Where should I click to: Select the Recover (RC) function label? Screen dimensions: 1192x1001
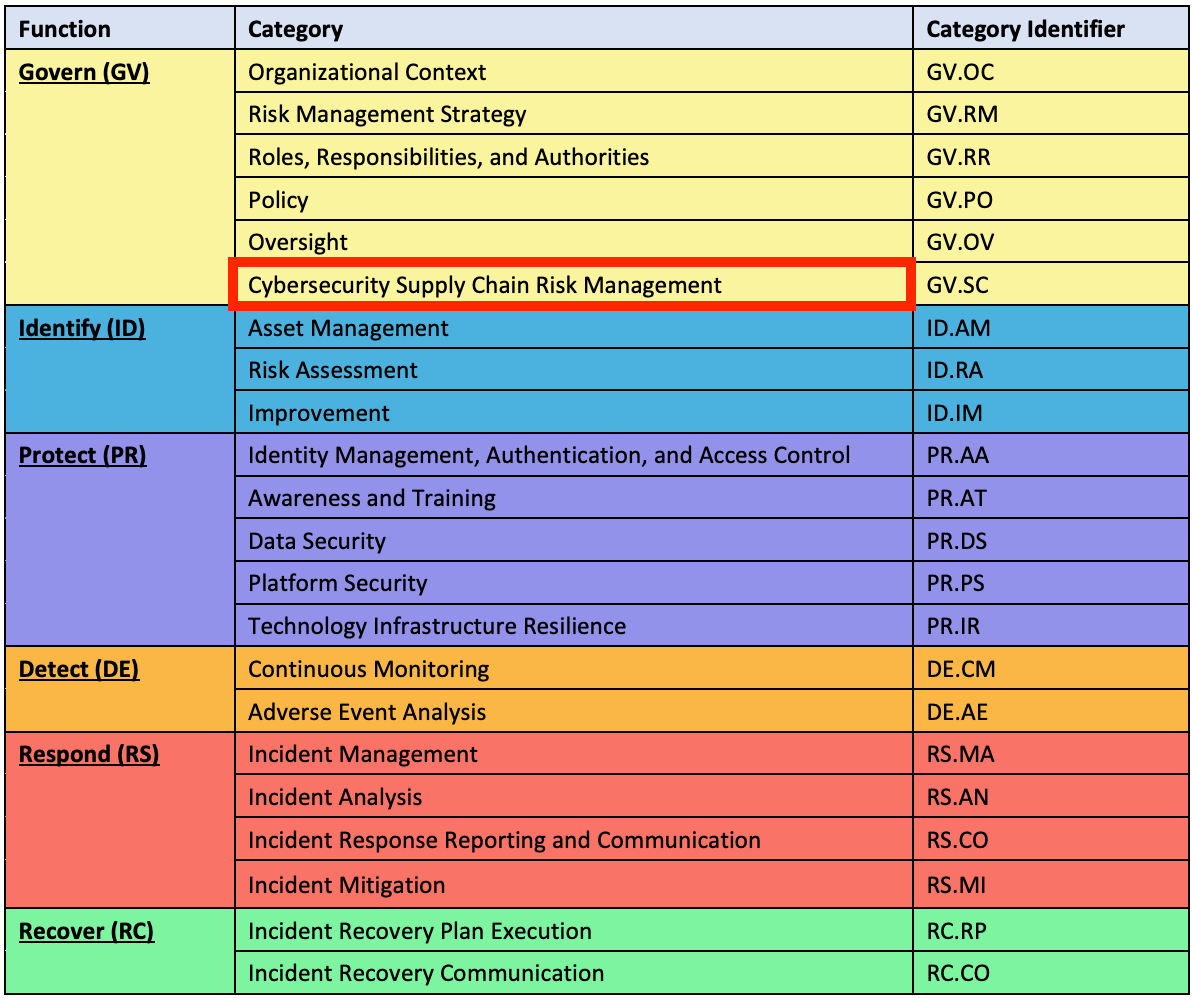click(x=85, y=931)
